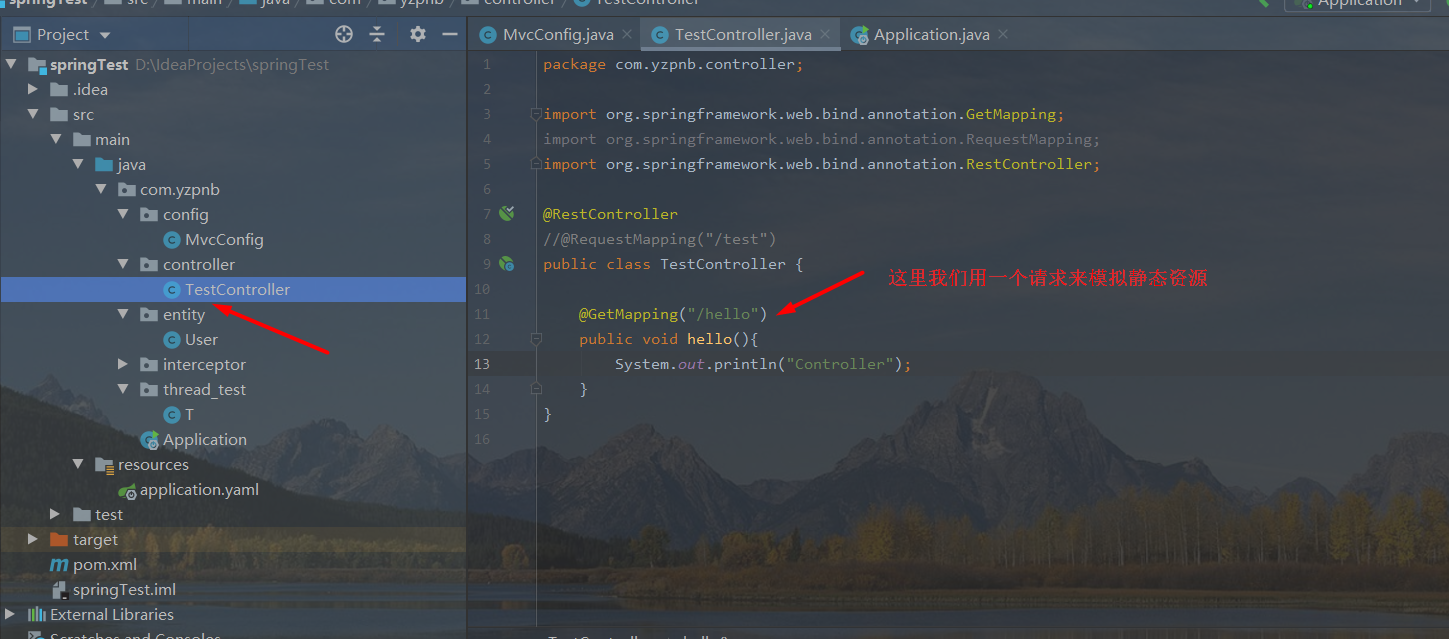1449x639 pixels.
Task: Click the resources folder icon
Action: (104, 465)
